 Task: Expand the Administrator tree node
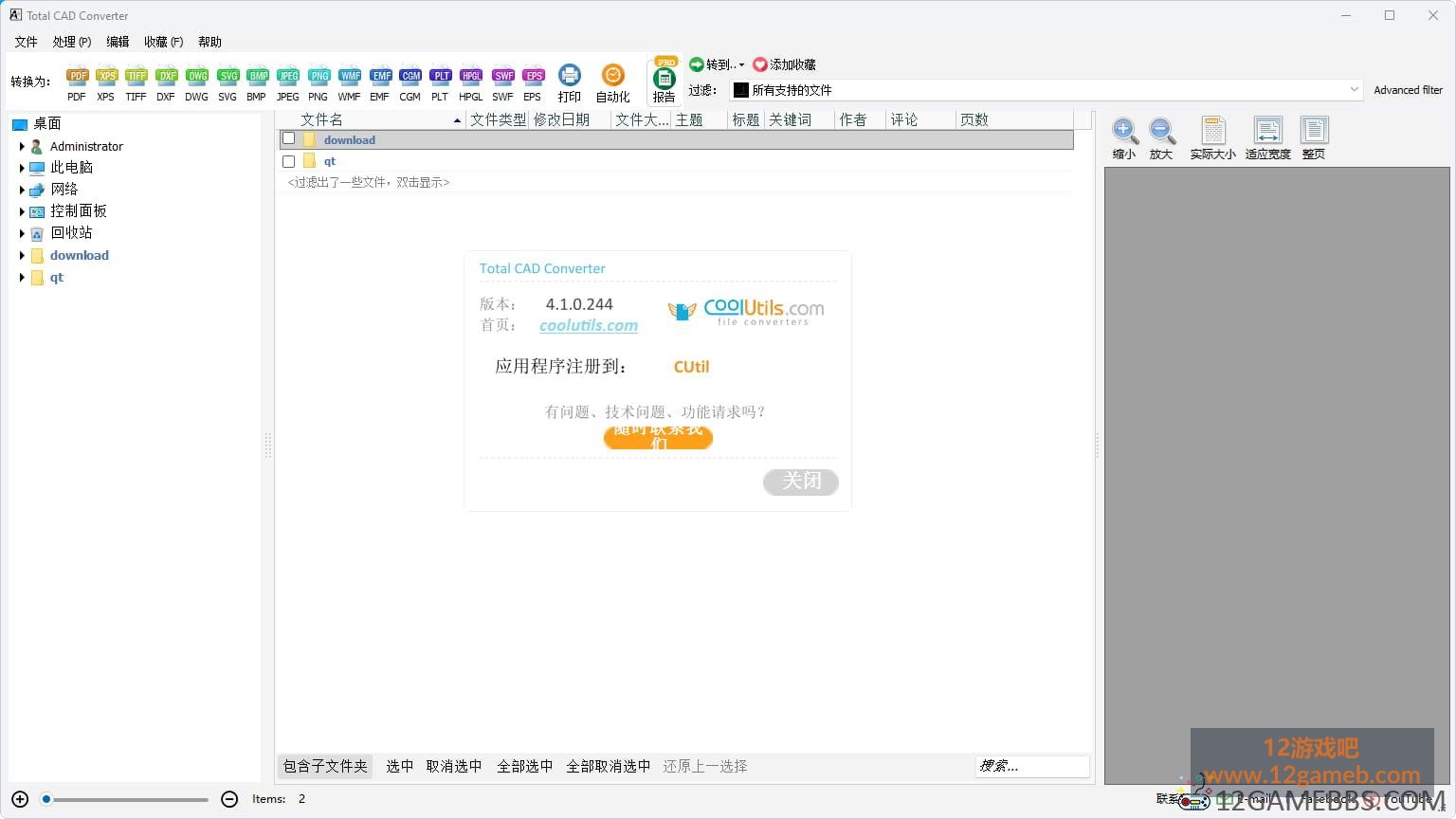22,146
